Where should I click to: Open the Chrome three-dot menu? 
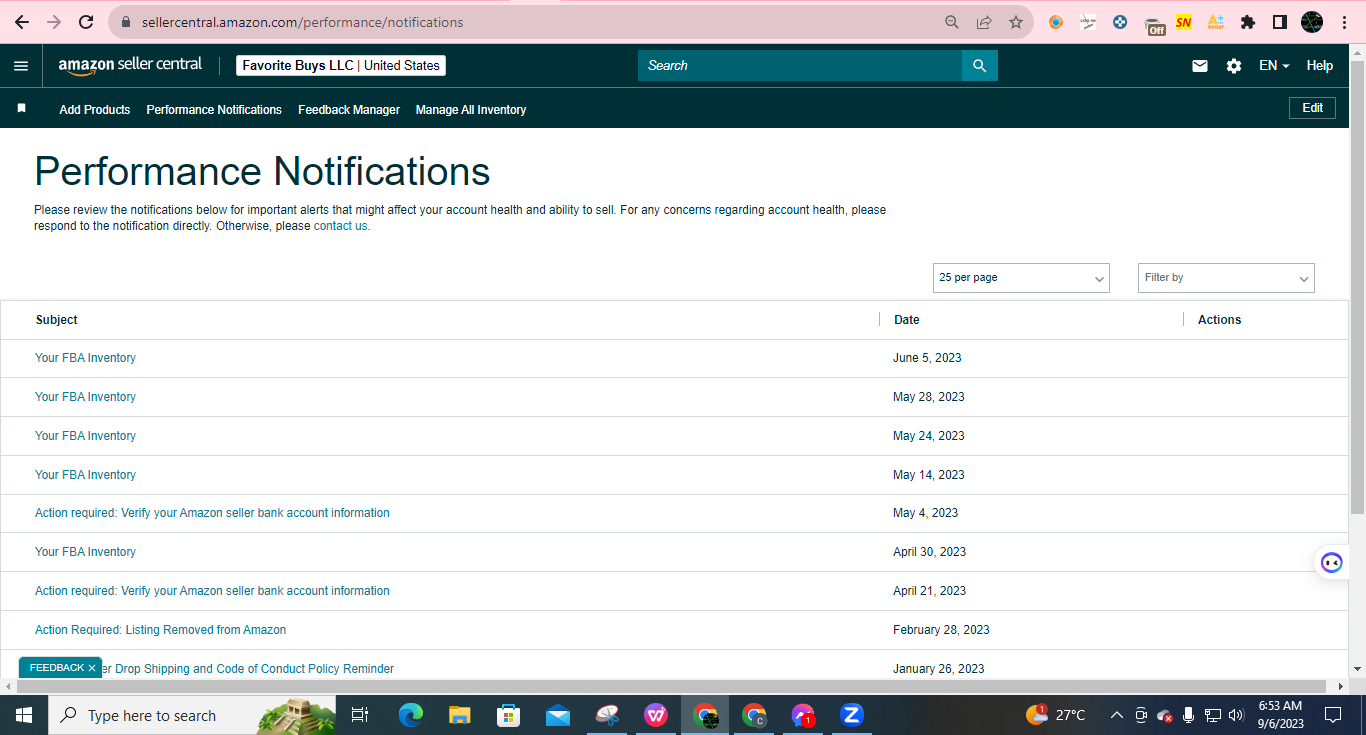[x=1345, y=22]
